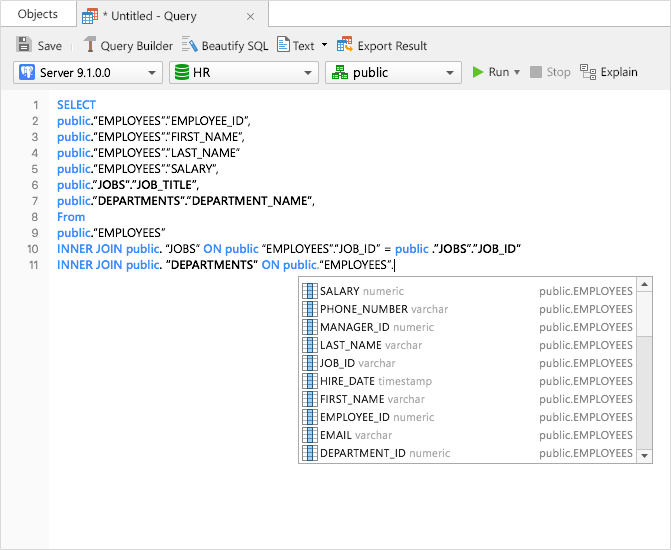Choose HIRE_DATE timestamp from suggestions
671x550 pixels.
pos(467,381)
